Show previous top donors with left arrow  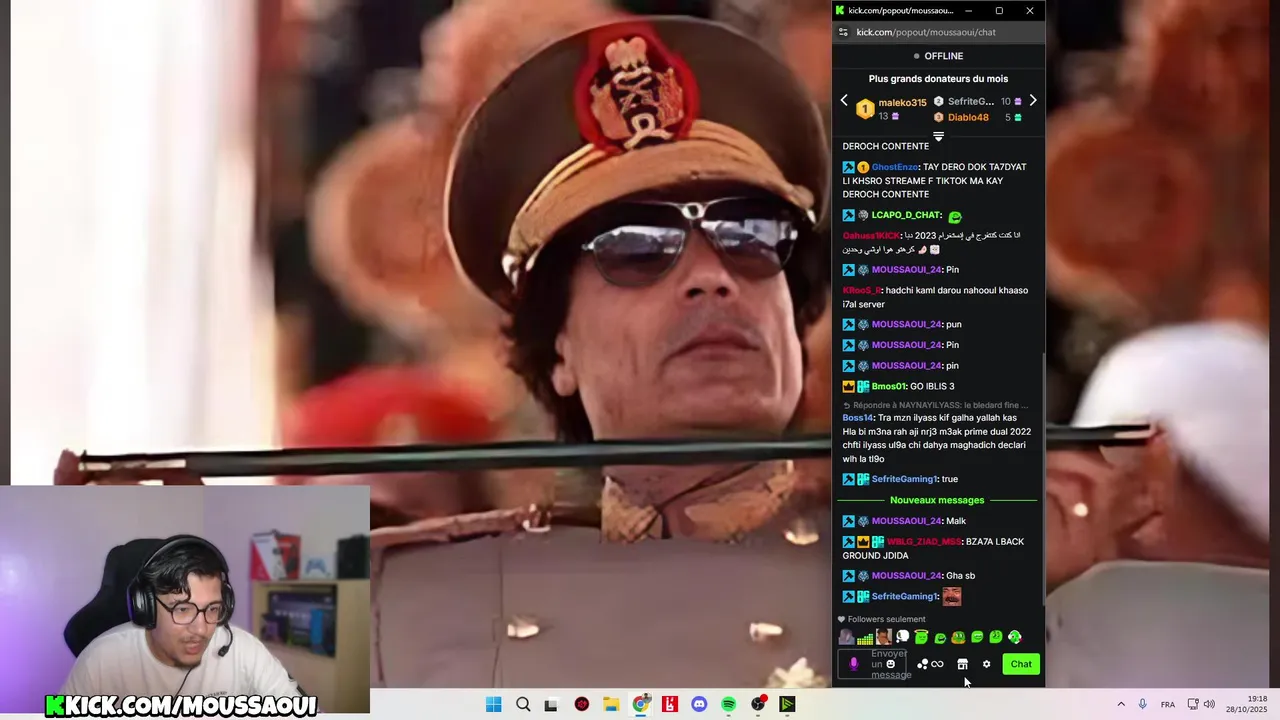[844, 100]
